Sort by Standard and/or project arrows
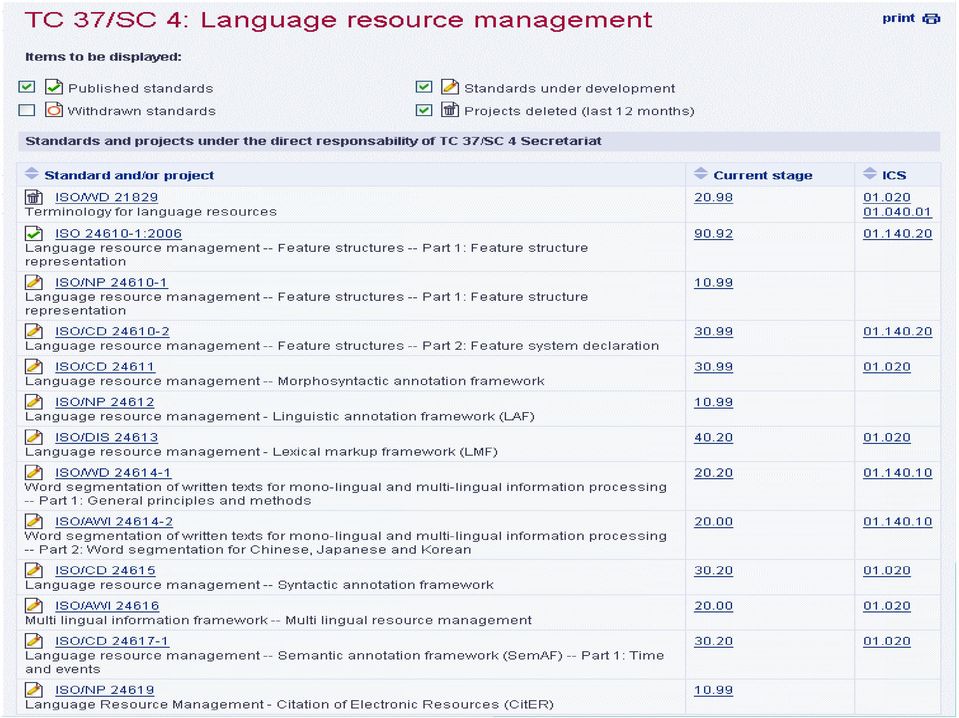959x718 pixels. [x=32, y=174]
